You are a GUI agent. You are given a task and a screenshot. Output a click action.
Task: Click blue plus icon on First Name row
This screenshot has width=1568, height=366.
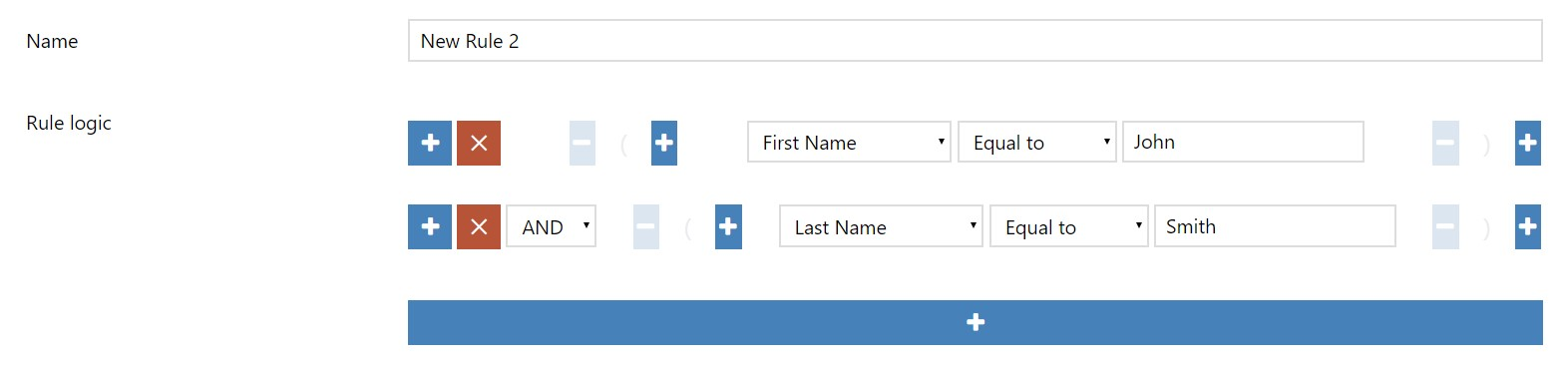(x=430, y=143)
